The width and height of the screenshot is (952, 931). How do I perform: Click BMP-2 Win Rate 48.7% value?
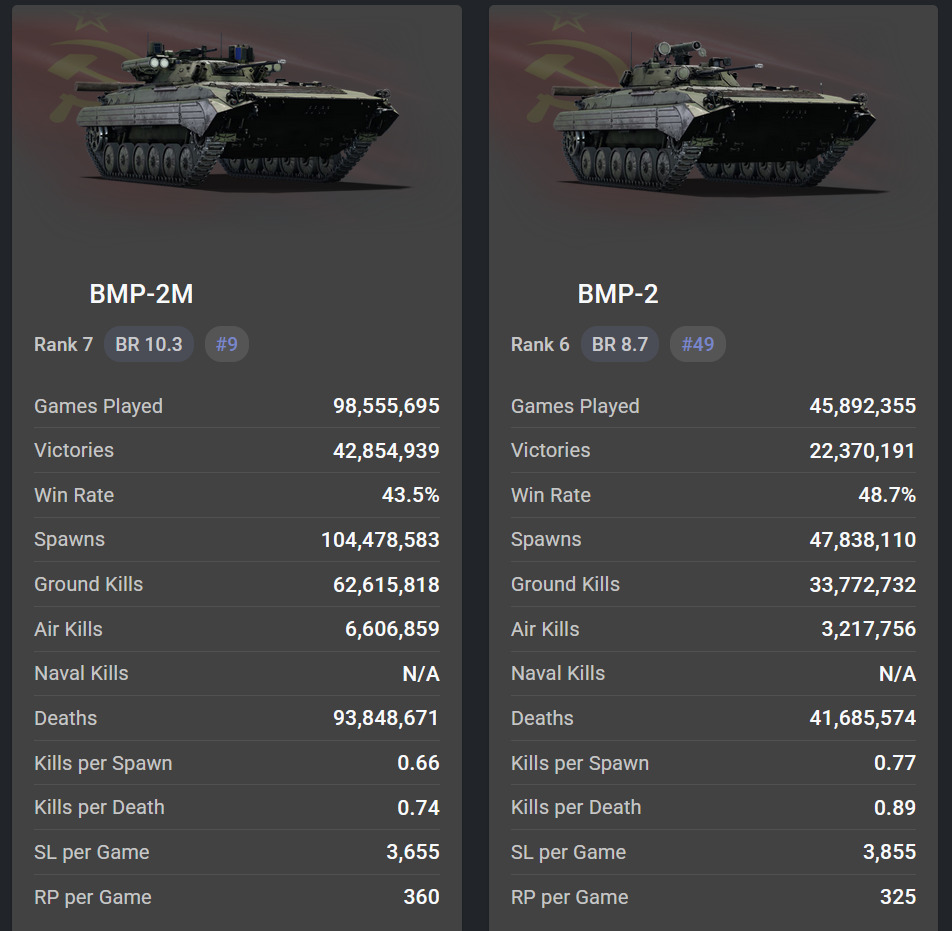(x=888, y=495)
